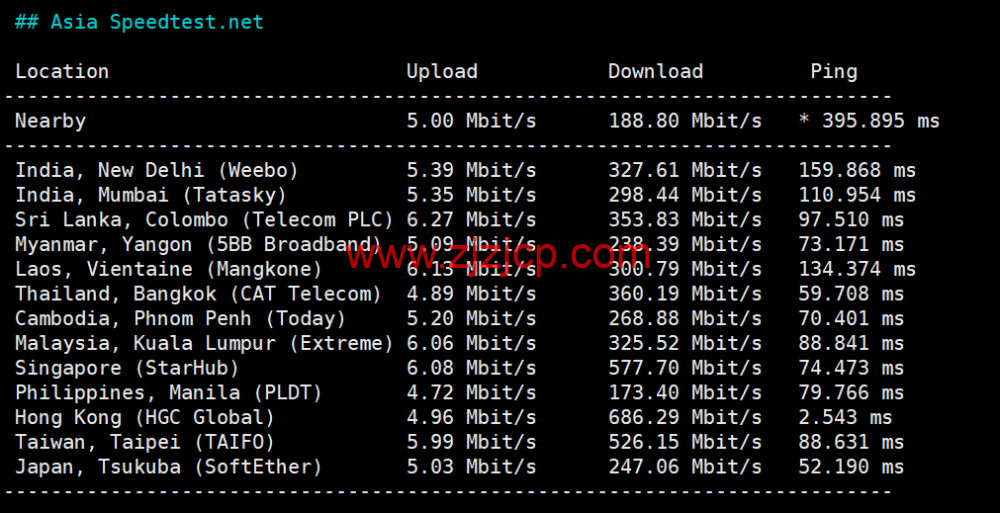Select Cambodia, Phnom Penh (Today) text
Image resolution: width=1000 pixels, height=513 pixels.
(x=180, y=319)
